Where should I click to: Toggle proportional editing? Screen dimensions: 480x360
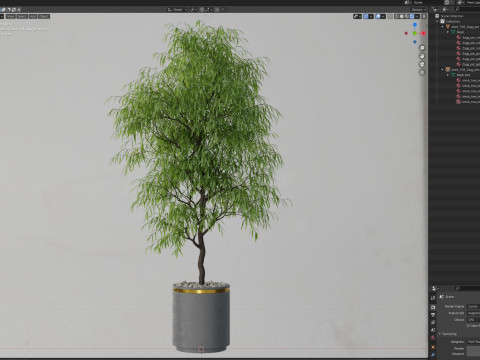pyautogui.click(x=217, y=10)
